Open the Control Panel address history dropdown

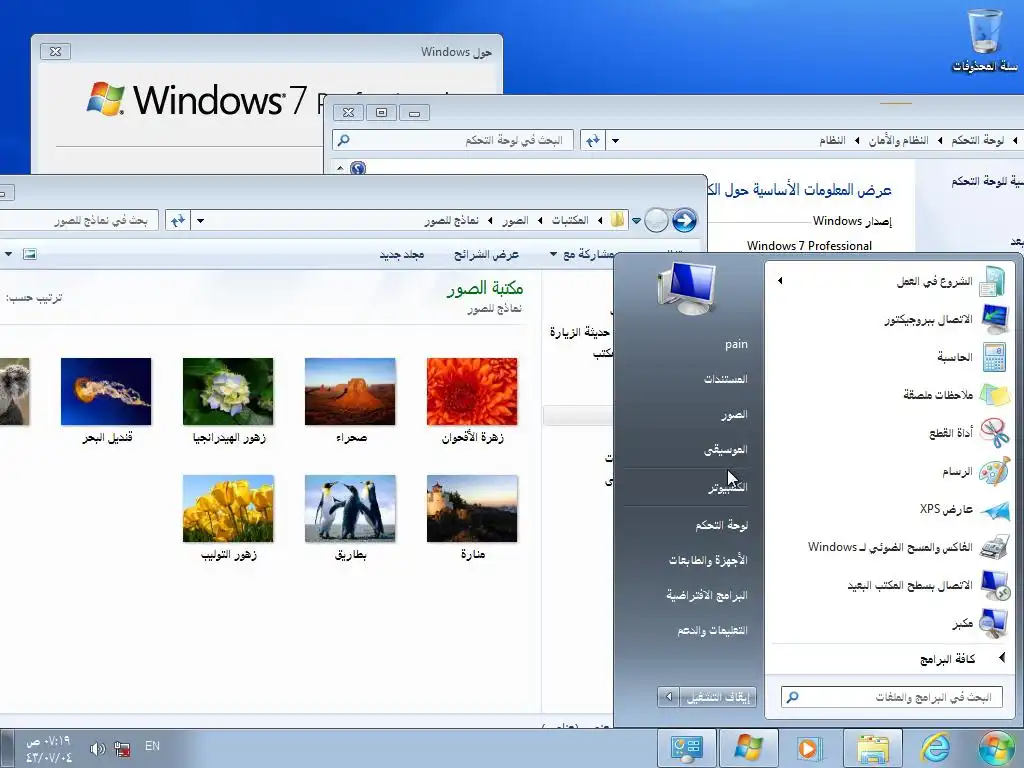[615, 140]
